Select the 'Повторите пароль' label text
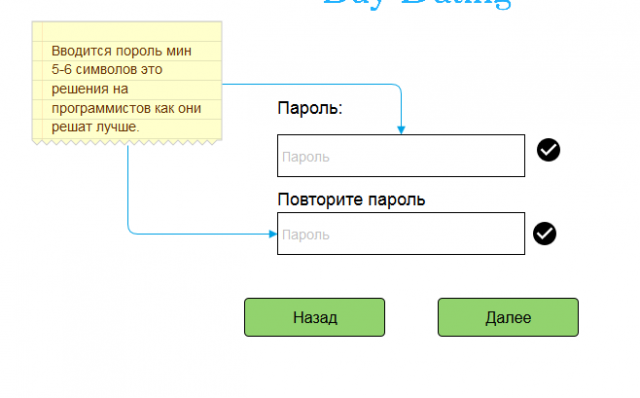 click(351, 200)
